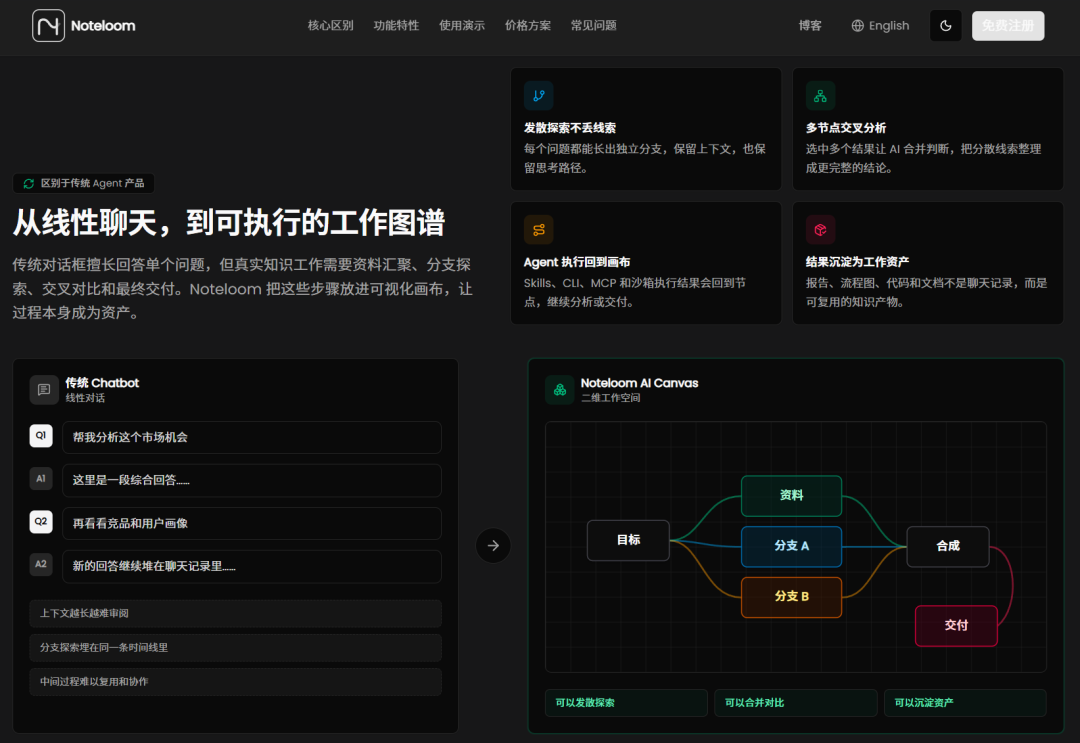Click the 结果沉淀为工作资产 card title
The height and width of the screenshot is (743, 1080).
click(858, 262)
